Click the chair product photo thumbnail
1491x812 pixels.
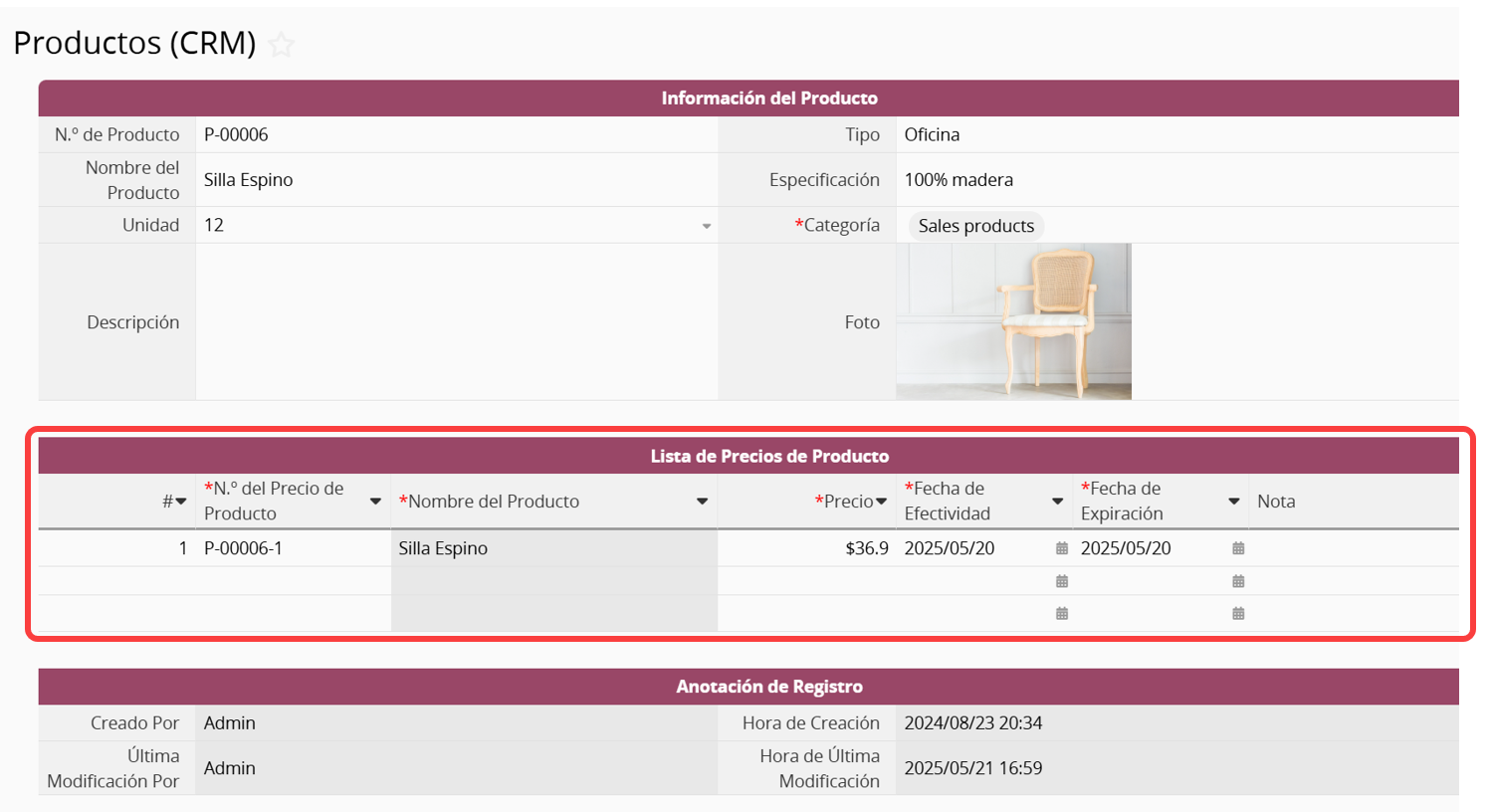(x=1013, y=321)
